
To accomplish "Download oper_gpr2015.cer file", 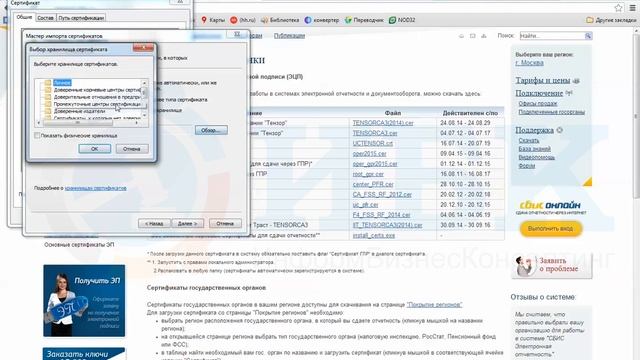I will (375, 164).
